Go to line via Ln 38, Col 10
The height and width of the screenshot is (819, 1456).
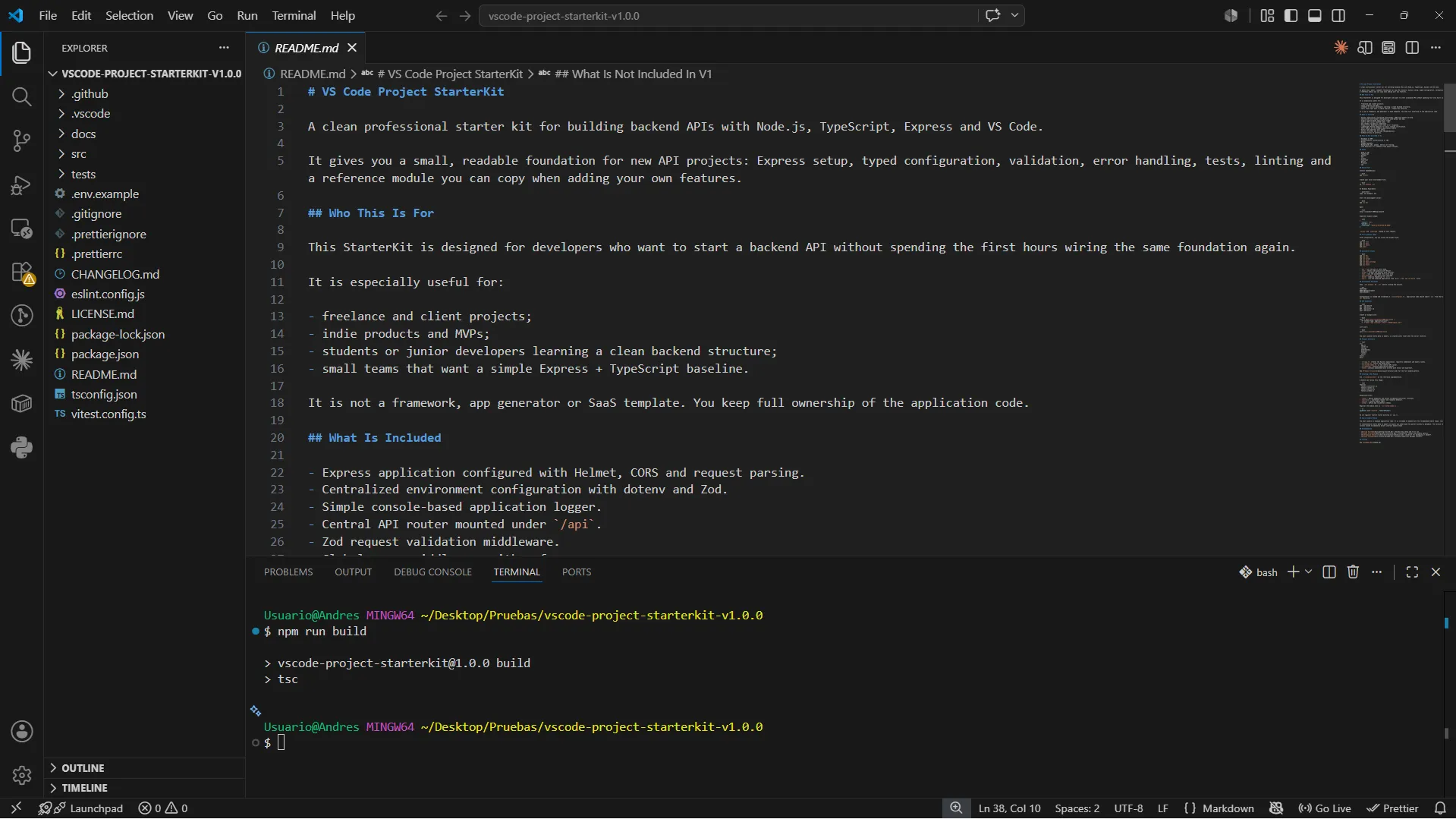click(x=1009, y=808)
